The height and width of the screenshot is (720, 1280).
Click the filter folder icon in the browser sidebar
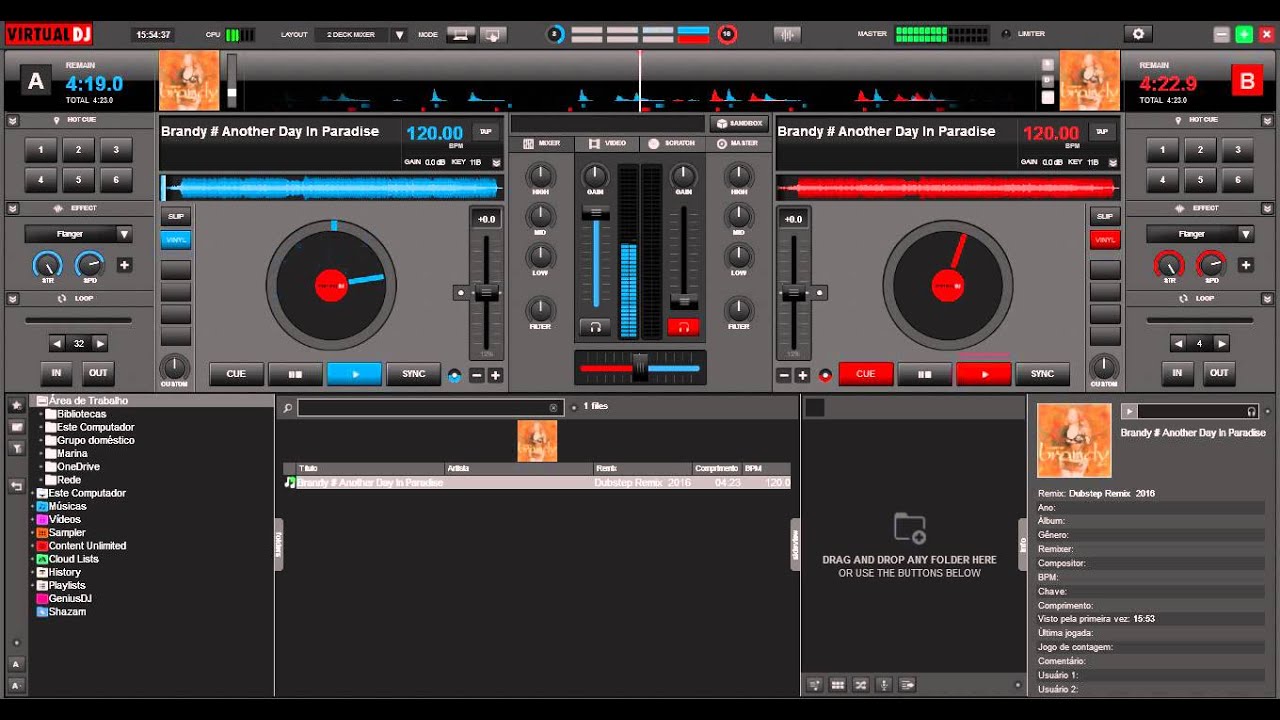16,448
